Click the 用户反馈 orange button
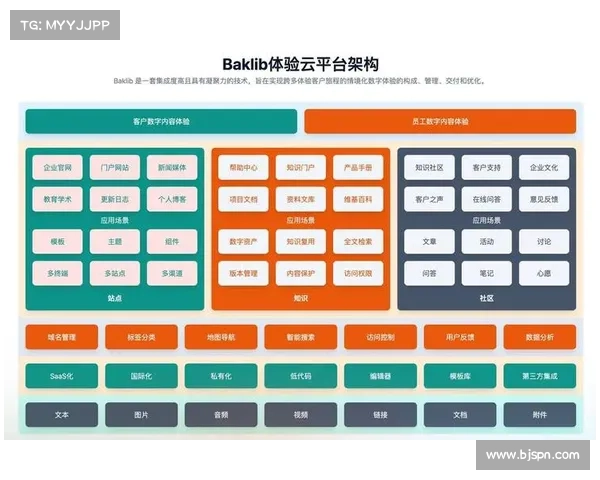The height and width of the screenshot is (480, 600). (460, 337)
